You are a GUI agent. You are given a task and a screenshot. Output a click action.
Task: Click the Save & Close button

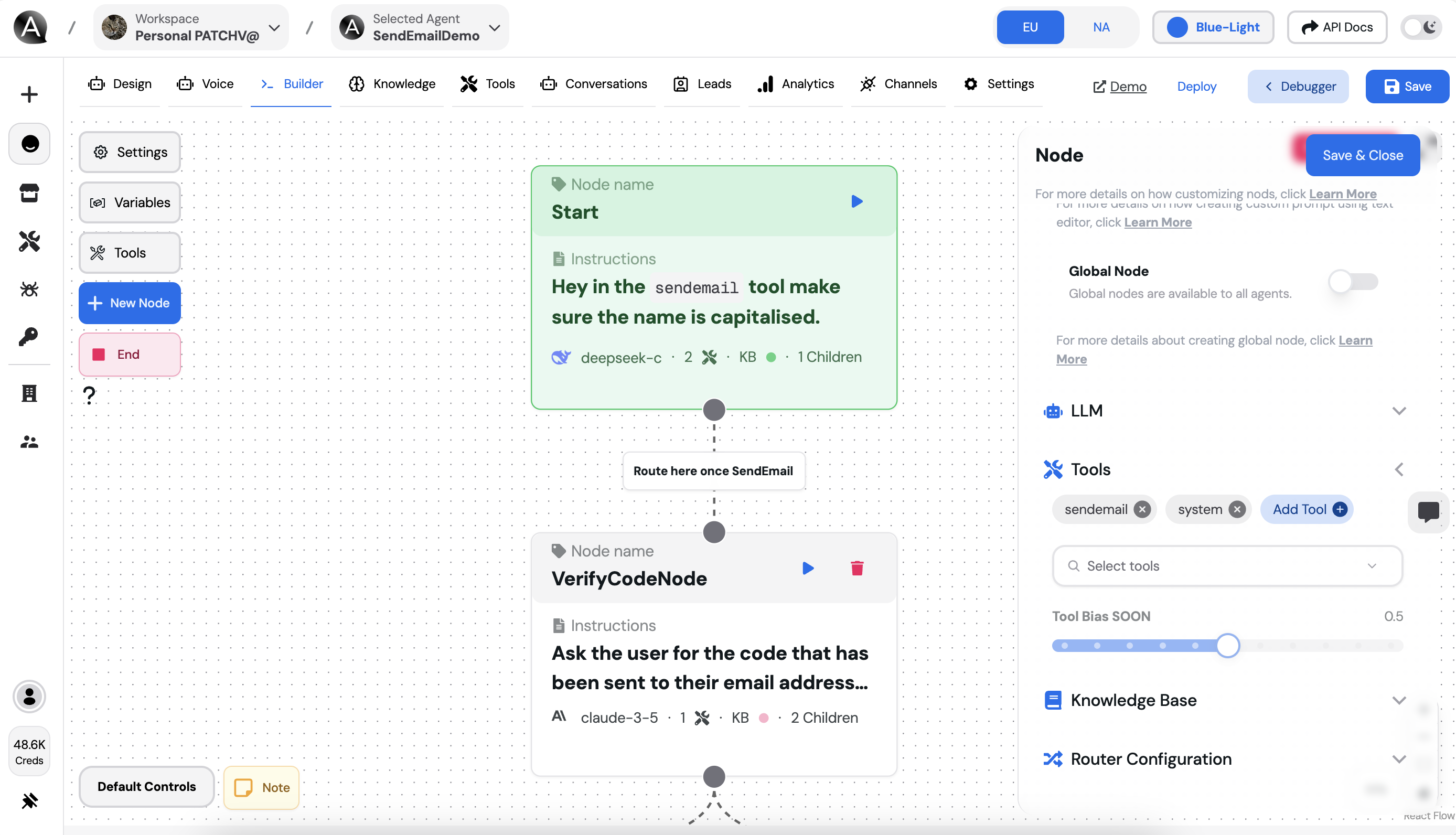pyautogui.click(x=1362, y=155)
